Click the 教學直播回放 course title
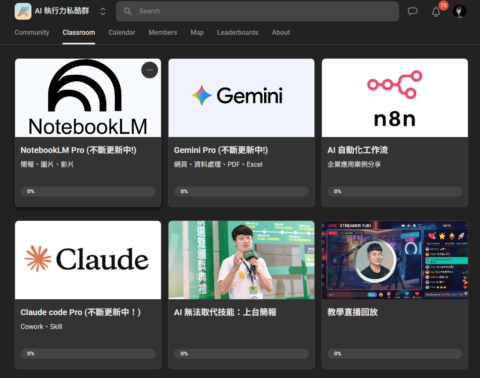The image size is (480, 378). (x=352, y=312)
